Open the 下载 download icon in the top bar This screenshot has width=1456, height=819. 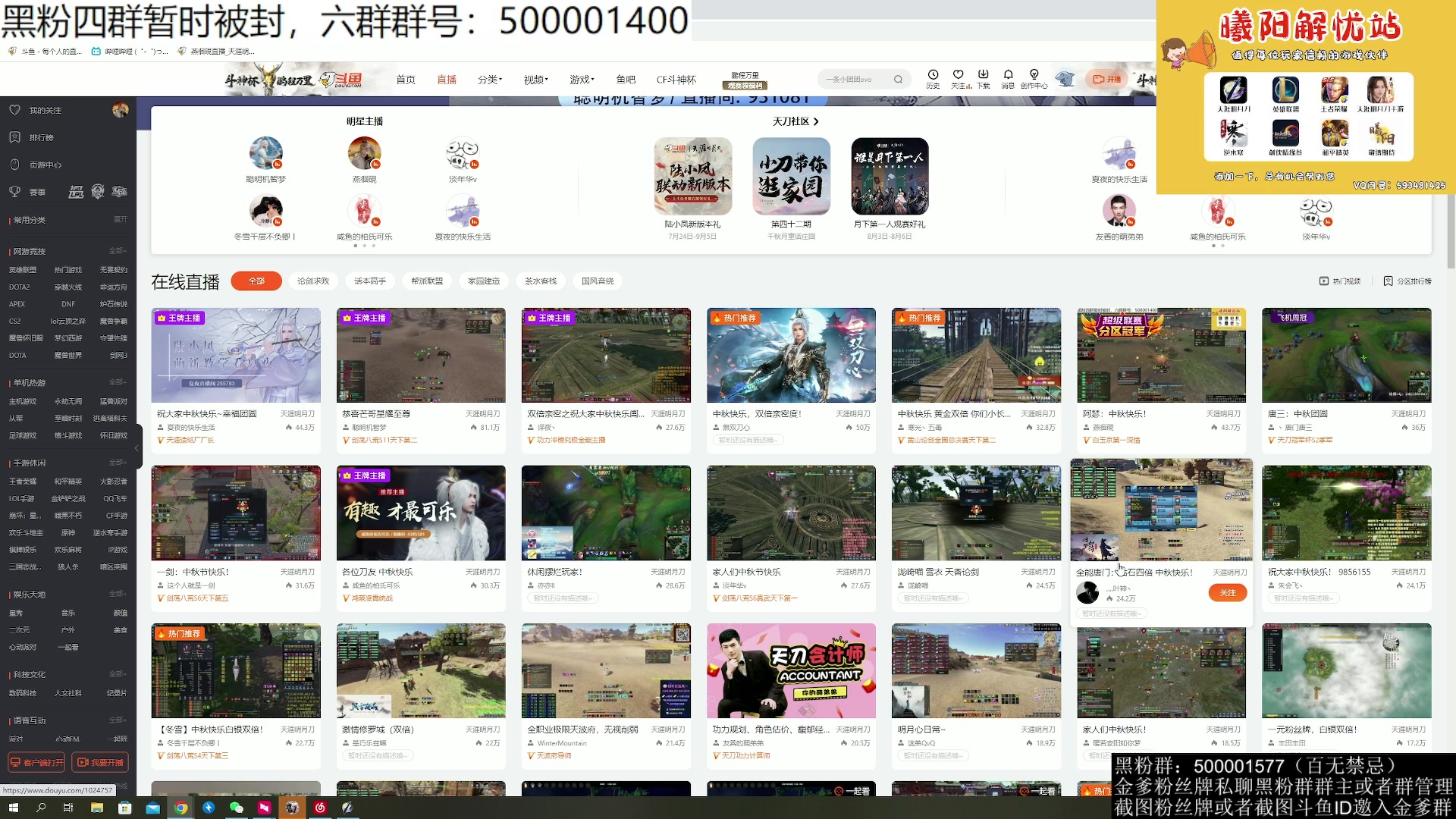(x=984, y=80)
